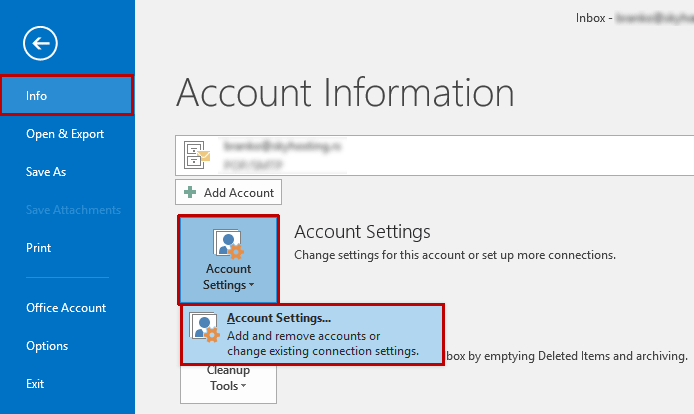
Task: Click the mailbox cabinet icon in account selector
Action: [197, 155]
